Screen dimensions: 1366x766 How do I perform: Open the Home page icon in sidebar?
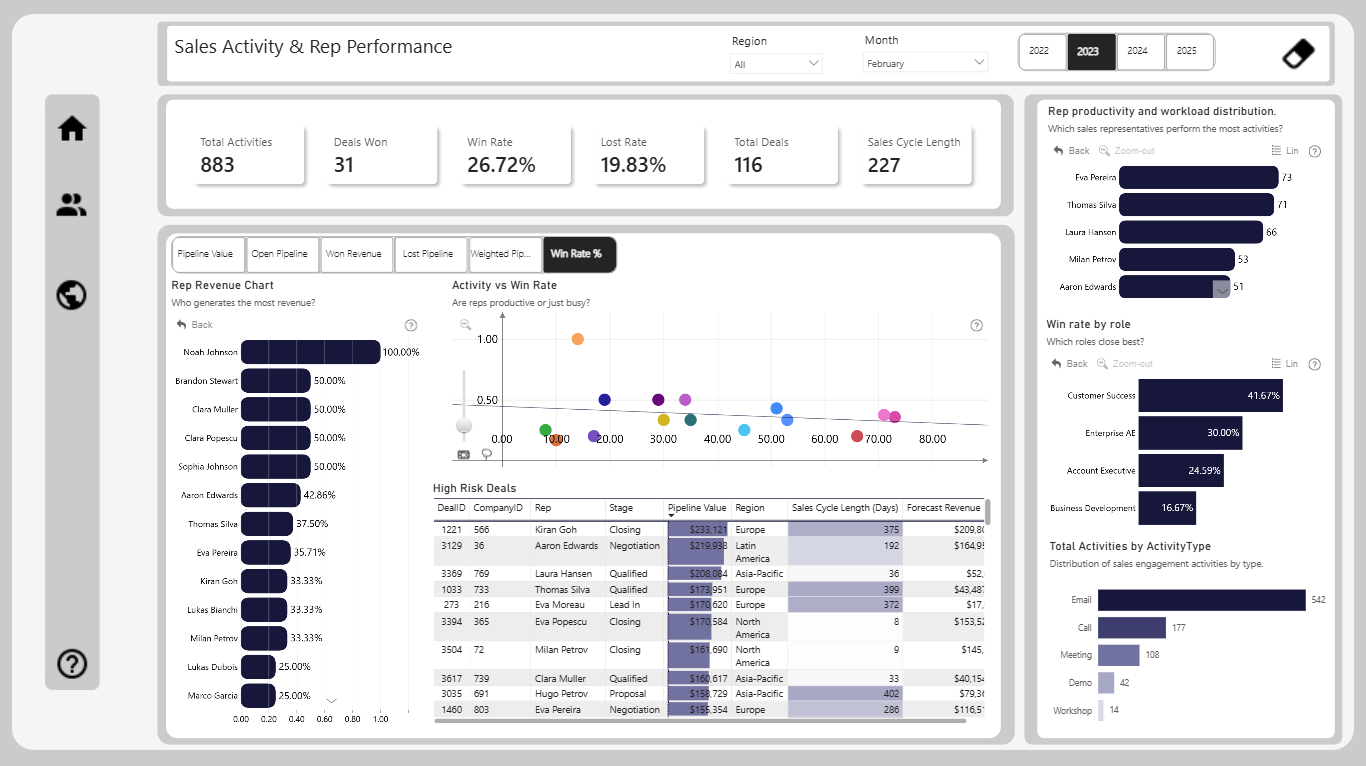[72, 129]
